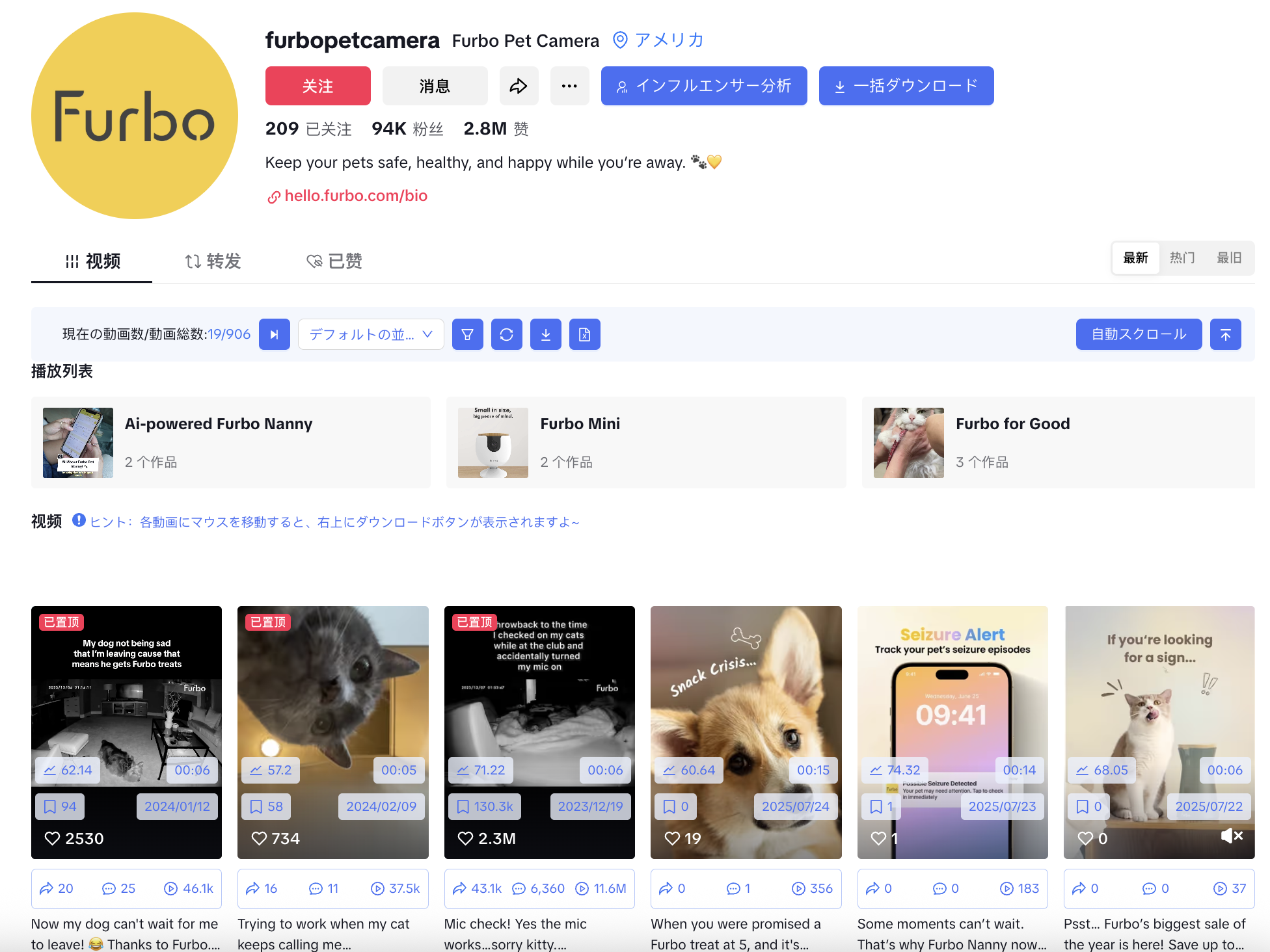Click the location pin icon near アメリカ
The image size is (1270, 952).
coord(620,40)
